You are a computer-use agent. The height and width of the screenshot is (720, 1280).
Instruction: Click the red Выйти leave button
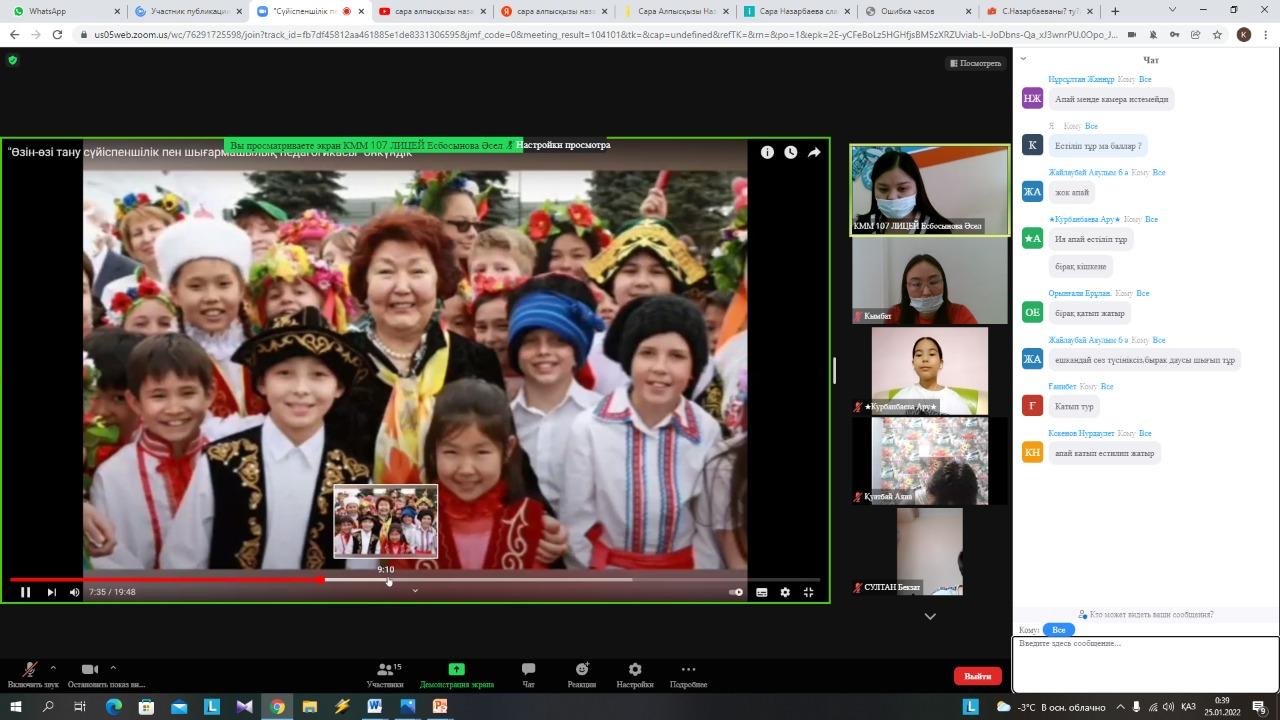pyautogui.click(x=977, y=676)
